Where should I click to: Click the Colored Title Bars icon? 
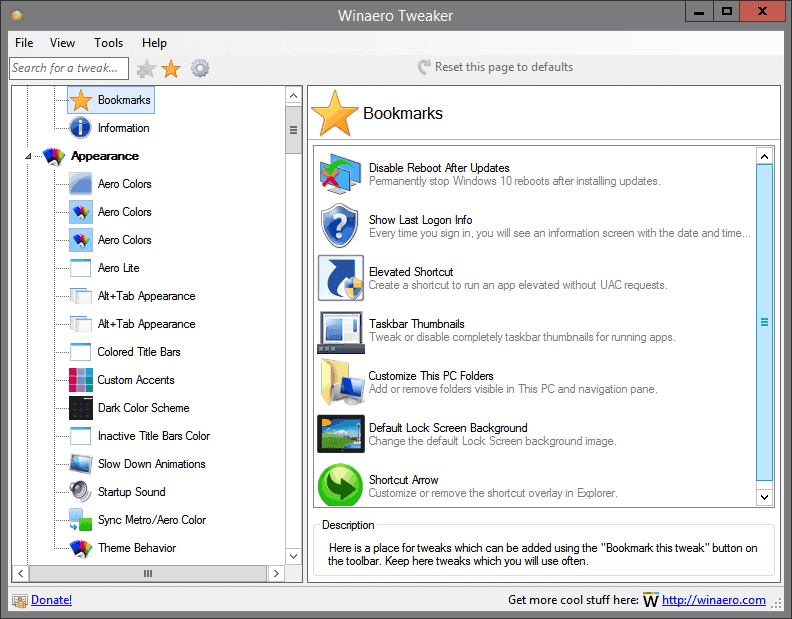81,352
